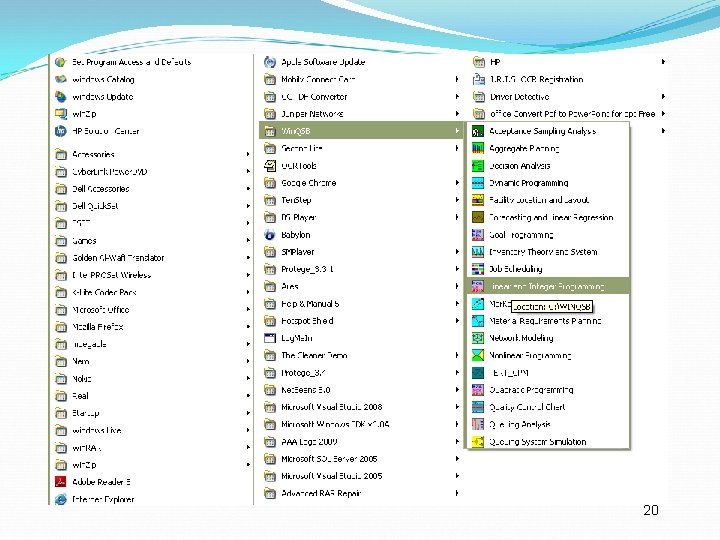Open Acceptance Sampling Analysis icon

[478, 131]
